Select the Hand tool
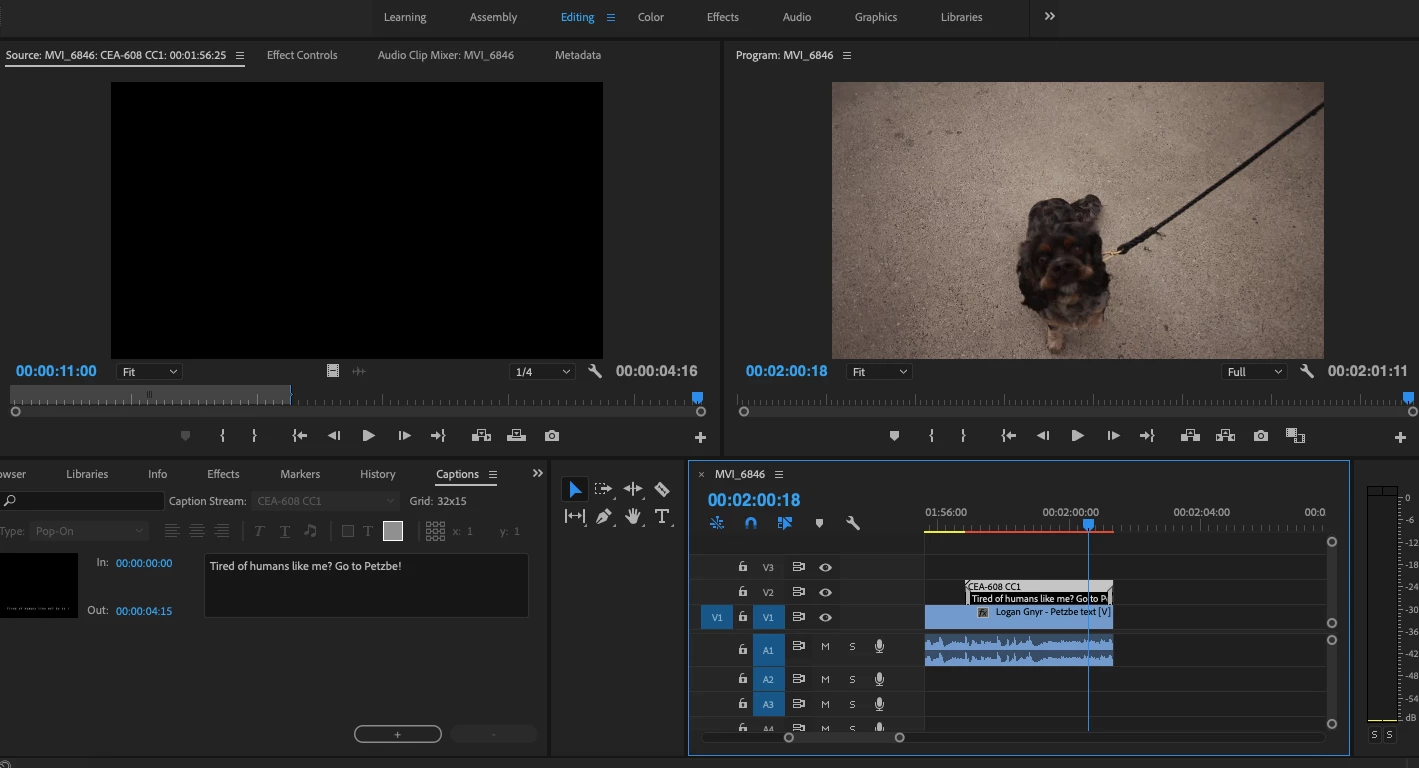1419x768 pixels. click(x=633, y=516)
